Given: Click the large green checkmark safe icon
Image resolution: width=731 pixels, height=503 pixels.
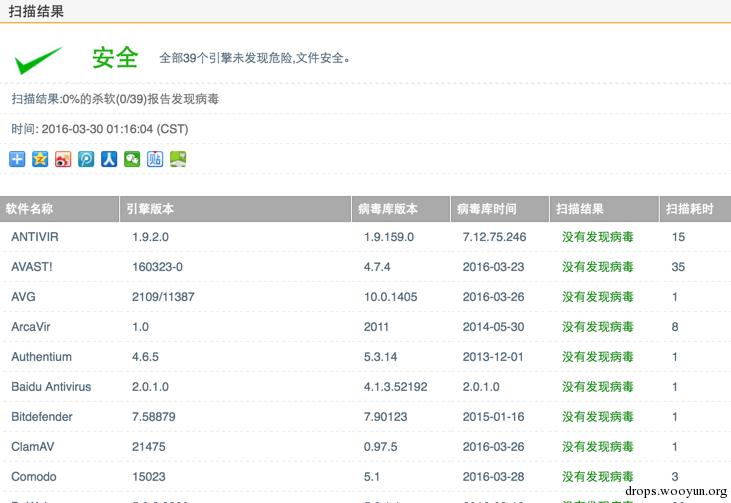Looking at the screenshot, I should pyautogui.click(x=39, y=60).
